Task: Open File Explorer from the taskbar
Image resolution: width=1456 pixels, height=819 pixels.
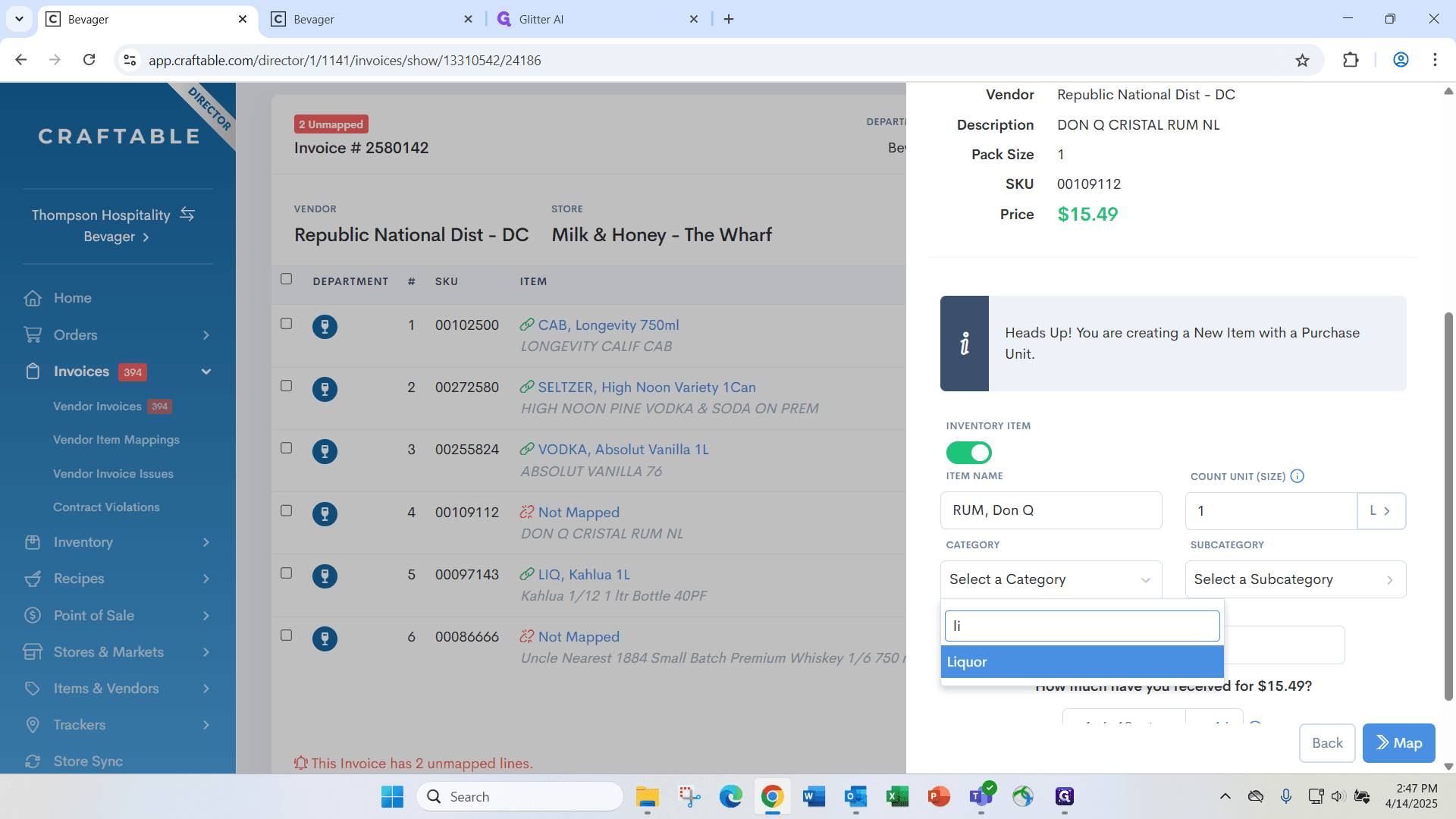Action: pos(647,797)
